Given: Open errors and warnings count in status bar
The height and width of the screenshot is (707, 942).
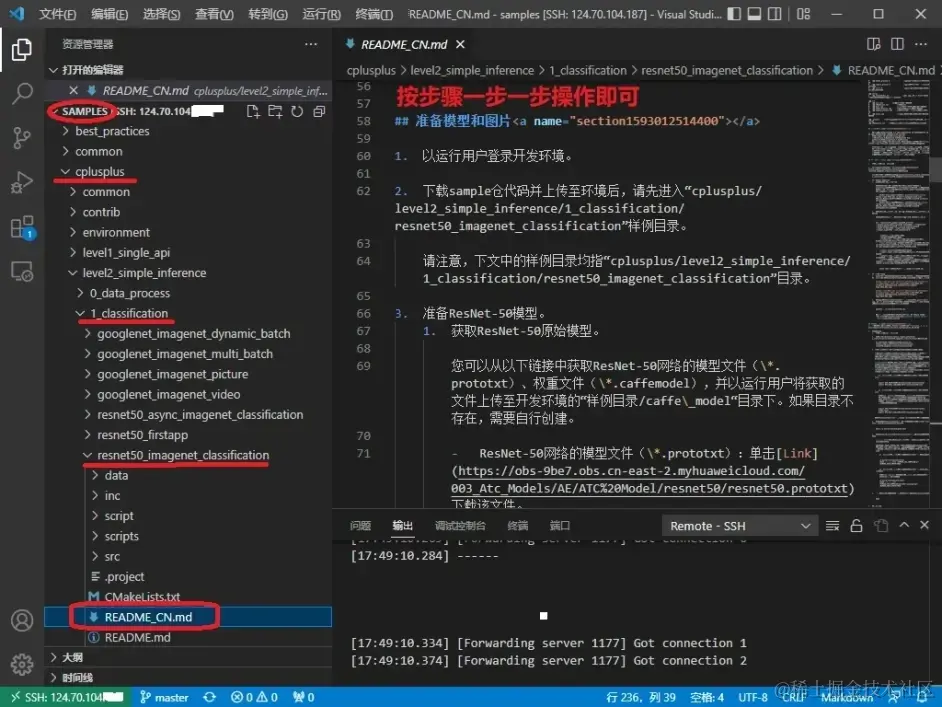Looking at the screenshot, I should [254, 697].
